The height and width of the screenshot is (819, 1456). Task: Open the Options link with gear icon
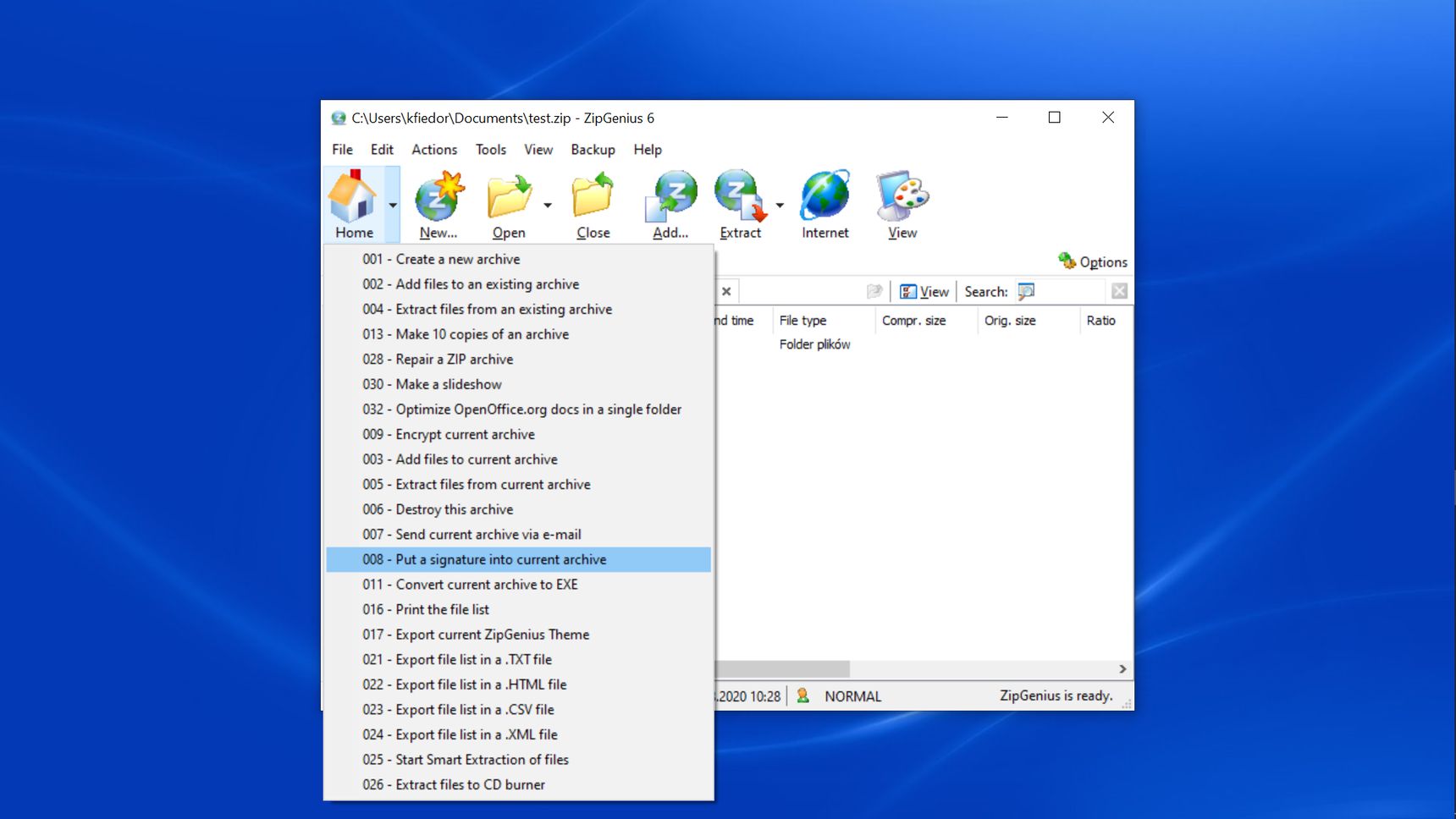point(1093,261)
